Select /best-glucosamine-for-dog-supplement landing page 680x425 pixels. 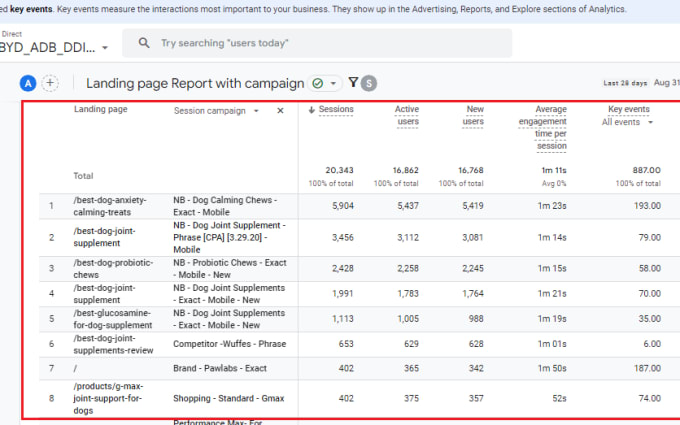point(113,319)
